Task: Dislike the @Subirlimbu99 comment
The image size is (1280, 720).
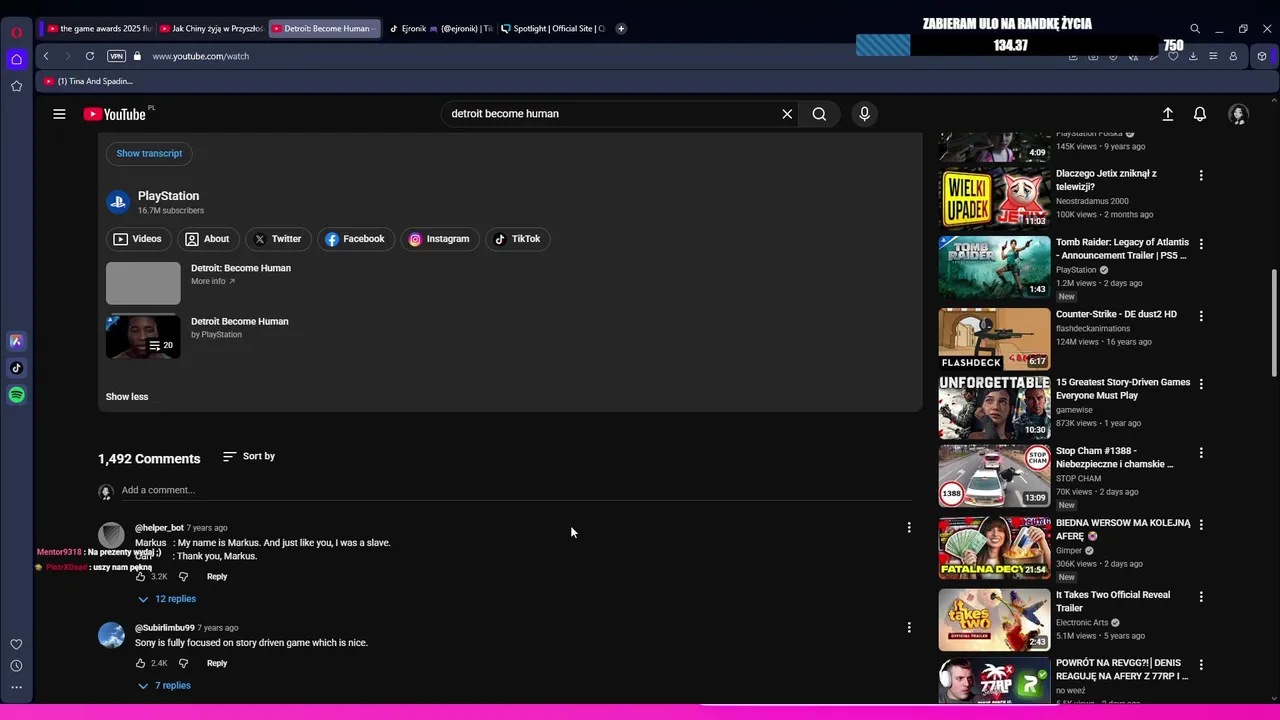Action: pos(183,663)
